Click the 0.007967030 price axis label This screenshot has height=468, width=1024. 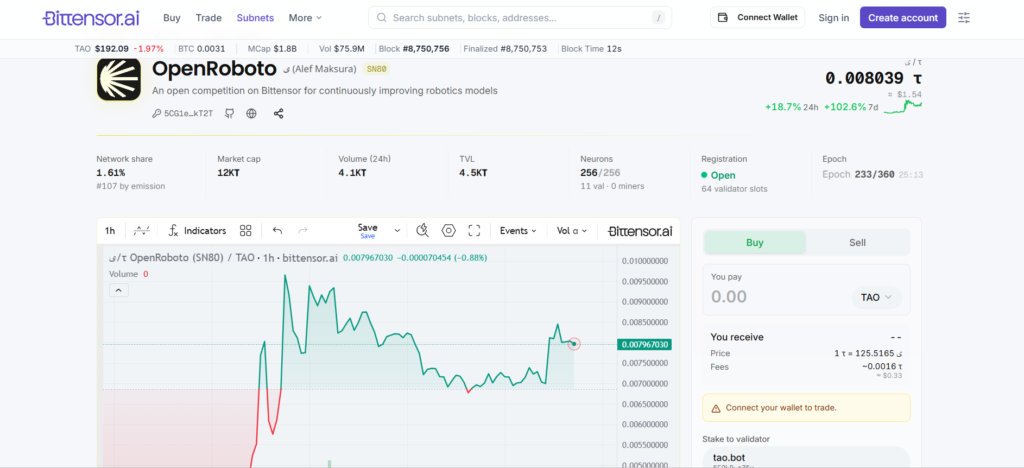coord(643,344)
